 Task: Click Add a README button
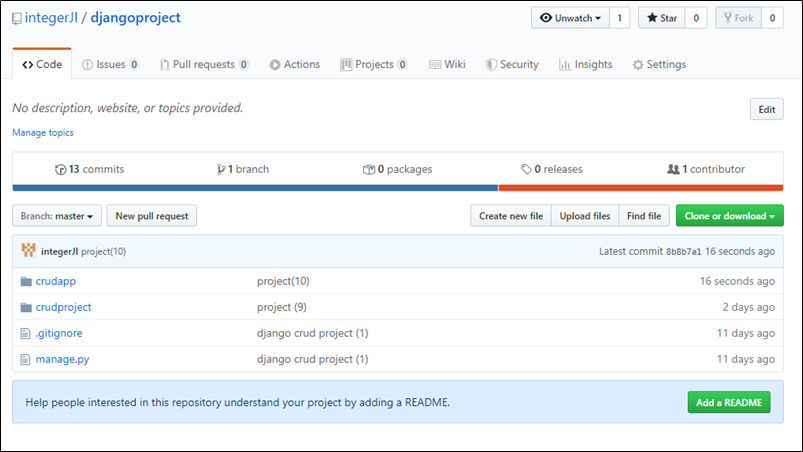coord(729,402)
